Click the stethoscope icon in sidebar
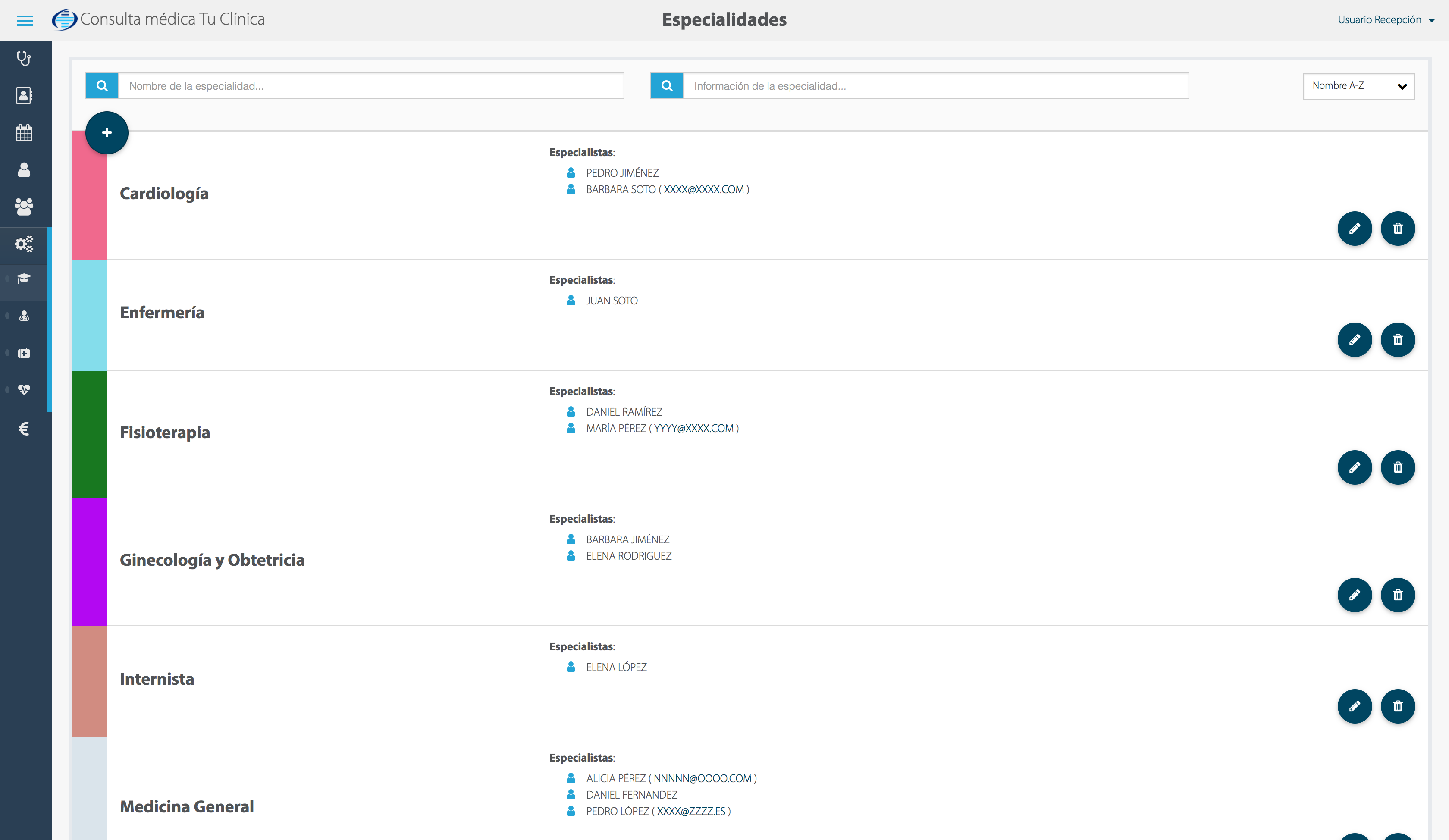 click(x=24, y=58)
